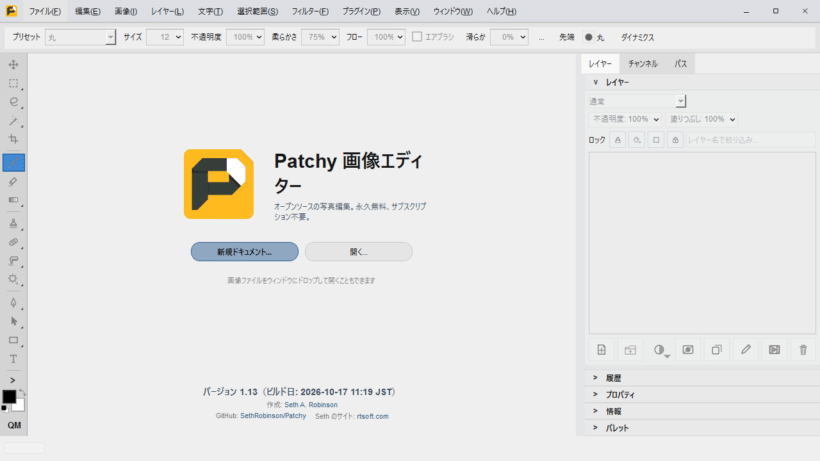Click the new layer group icon
820x461 pixels.
point(630,350)
